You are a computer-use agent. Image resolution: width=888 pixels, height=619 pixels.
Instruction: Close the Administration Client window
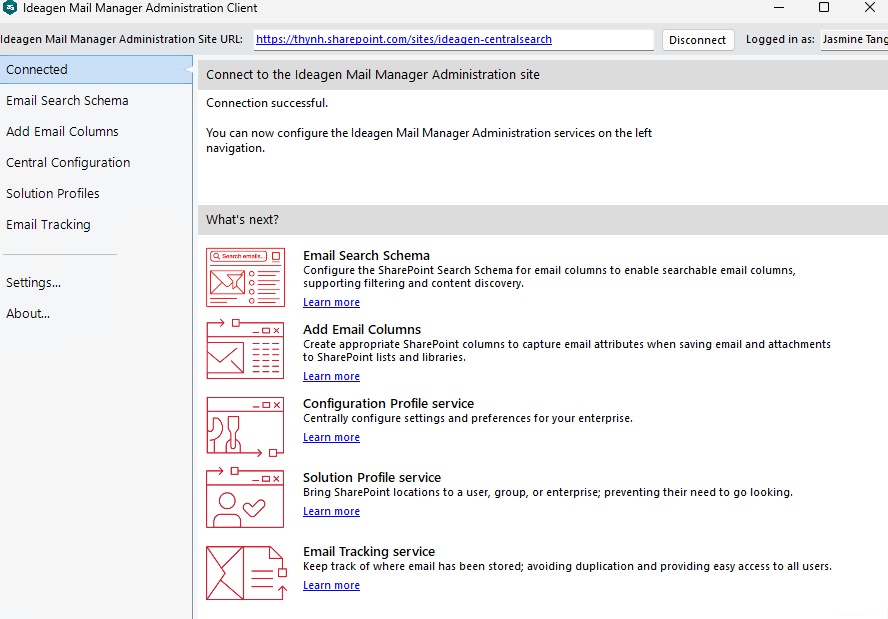(x=870, y=8)
